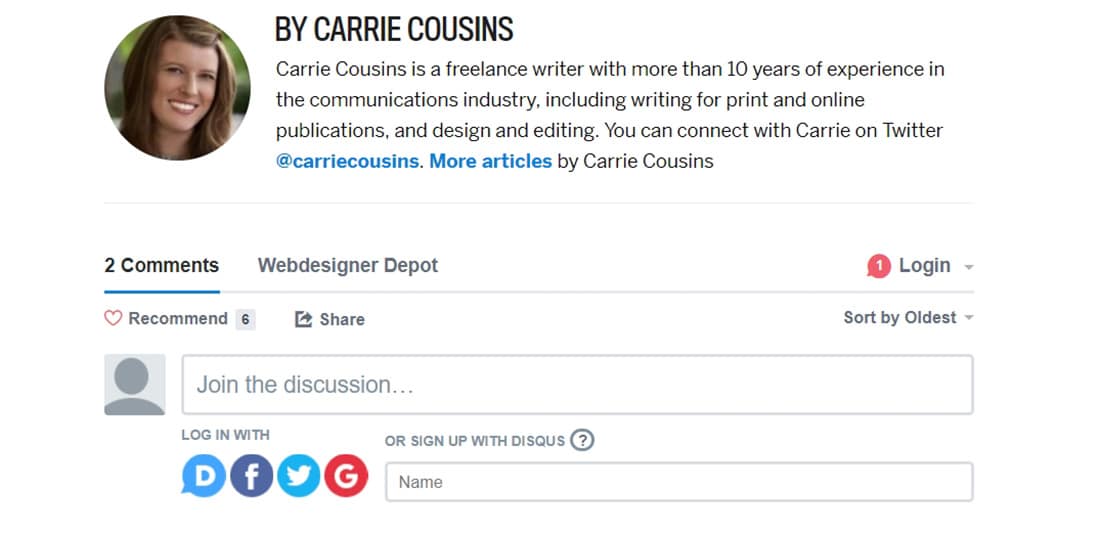Log in with the Disqus icon
Screen dimensions: 1100x536
(x=204, y=476)
